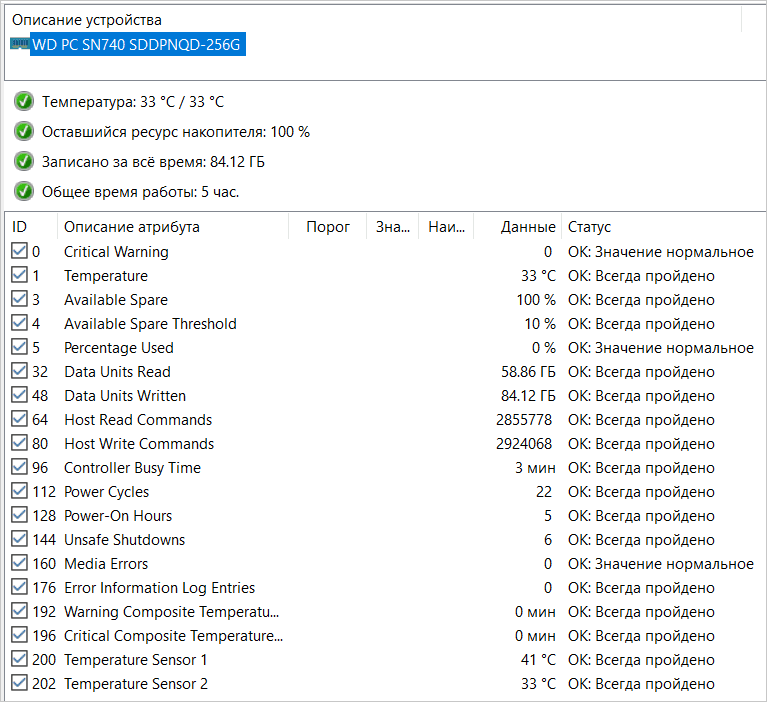Click the Available Spare value 100 %
The width and height of the screenshot is (767, 702).
(x=536, y=300)
